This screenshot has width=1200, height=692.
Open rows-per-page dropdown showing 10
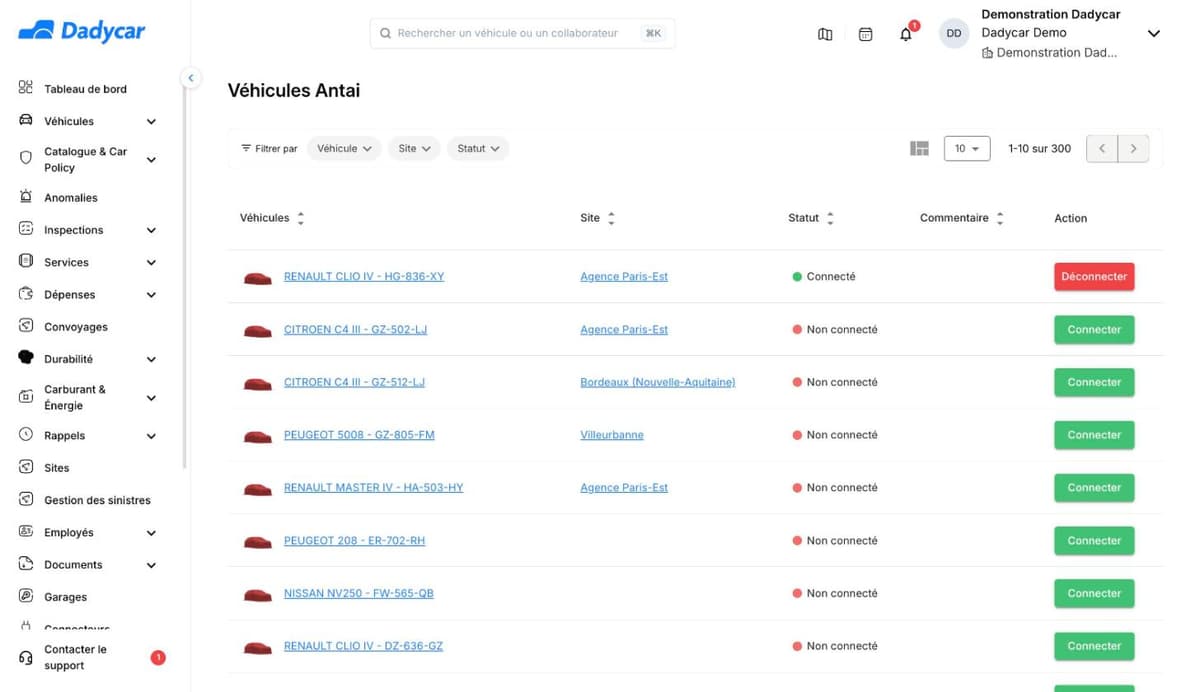pos(967,148)
